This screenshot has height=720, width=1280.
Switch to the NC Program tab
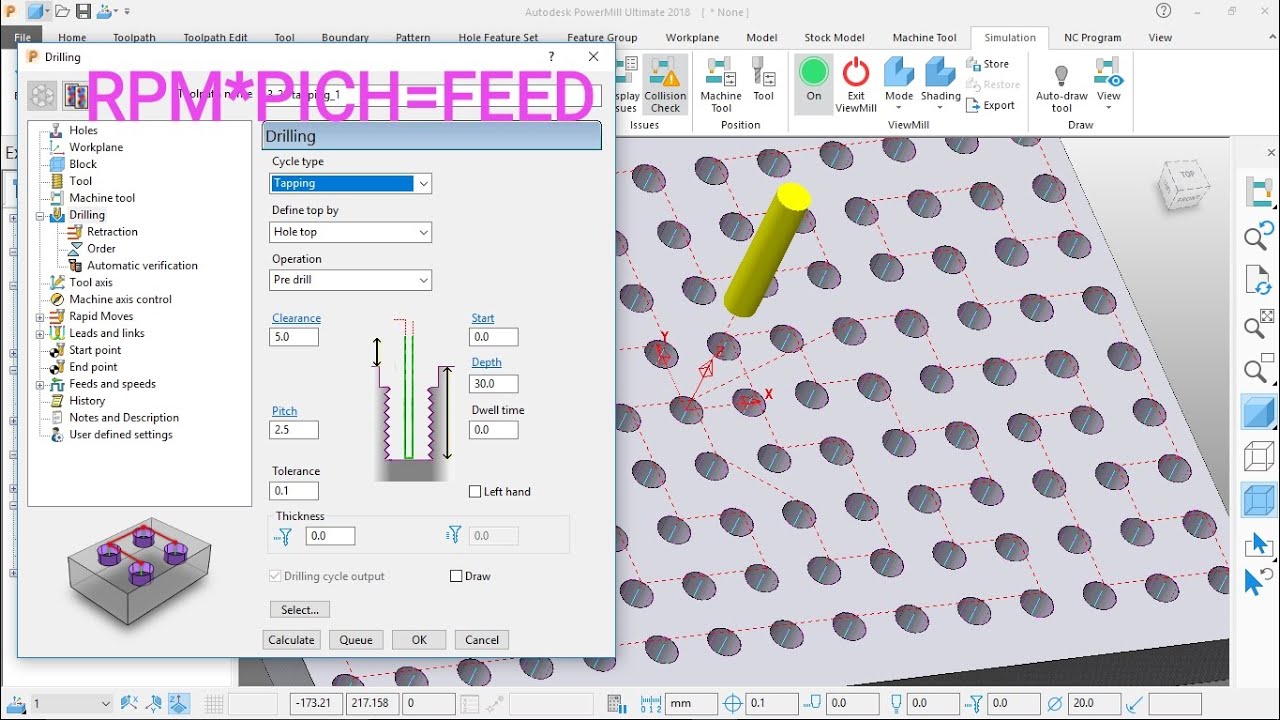(1092, 38)
